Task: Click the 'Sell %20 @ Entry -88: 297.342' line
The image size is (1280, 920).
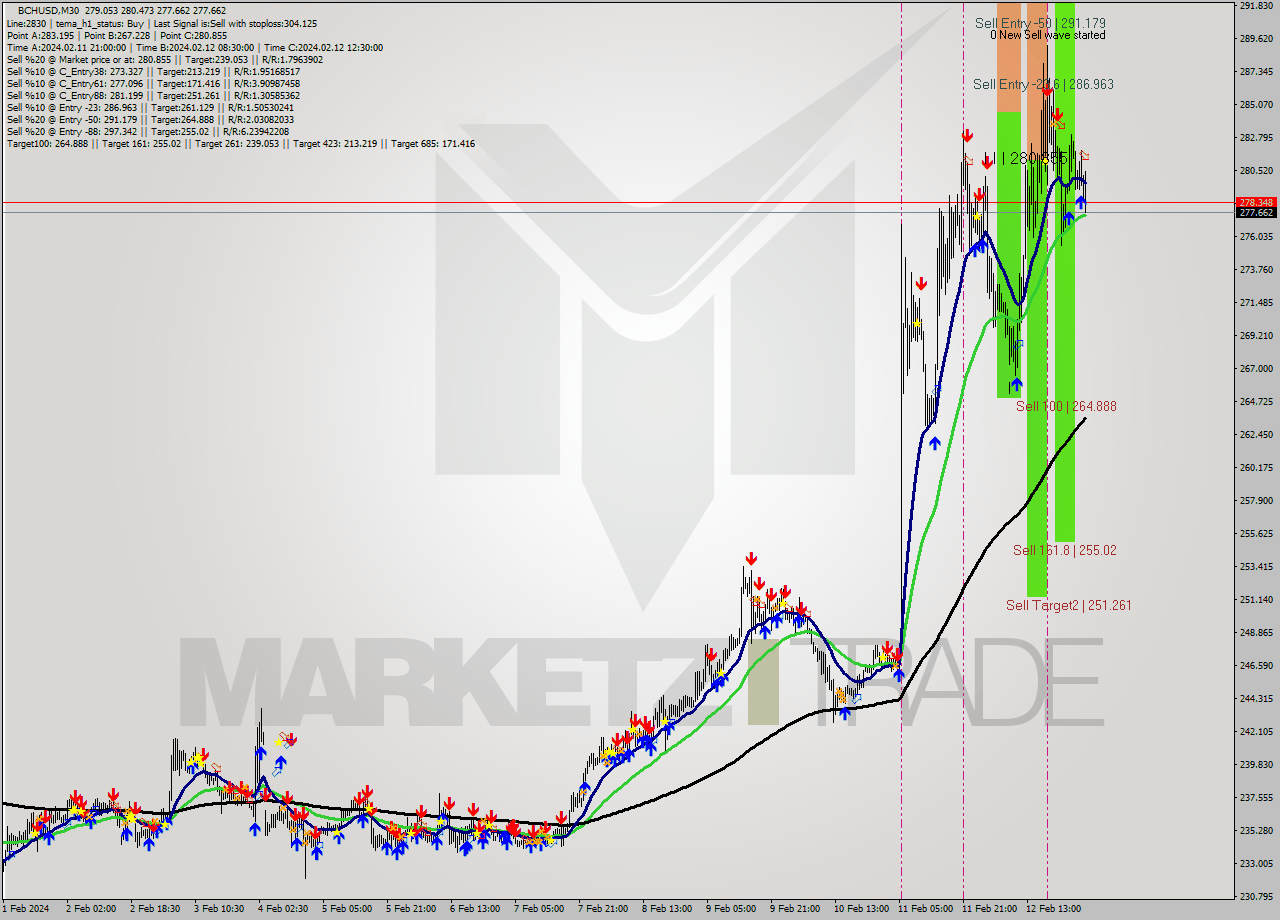Action: pos(148,131)
